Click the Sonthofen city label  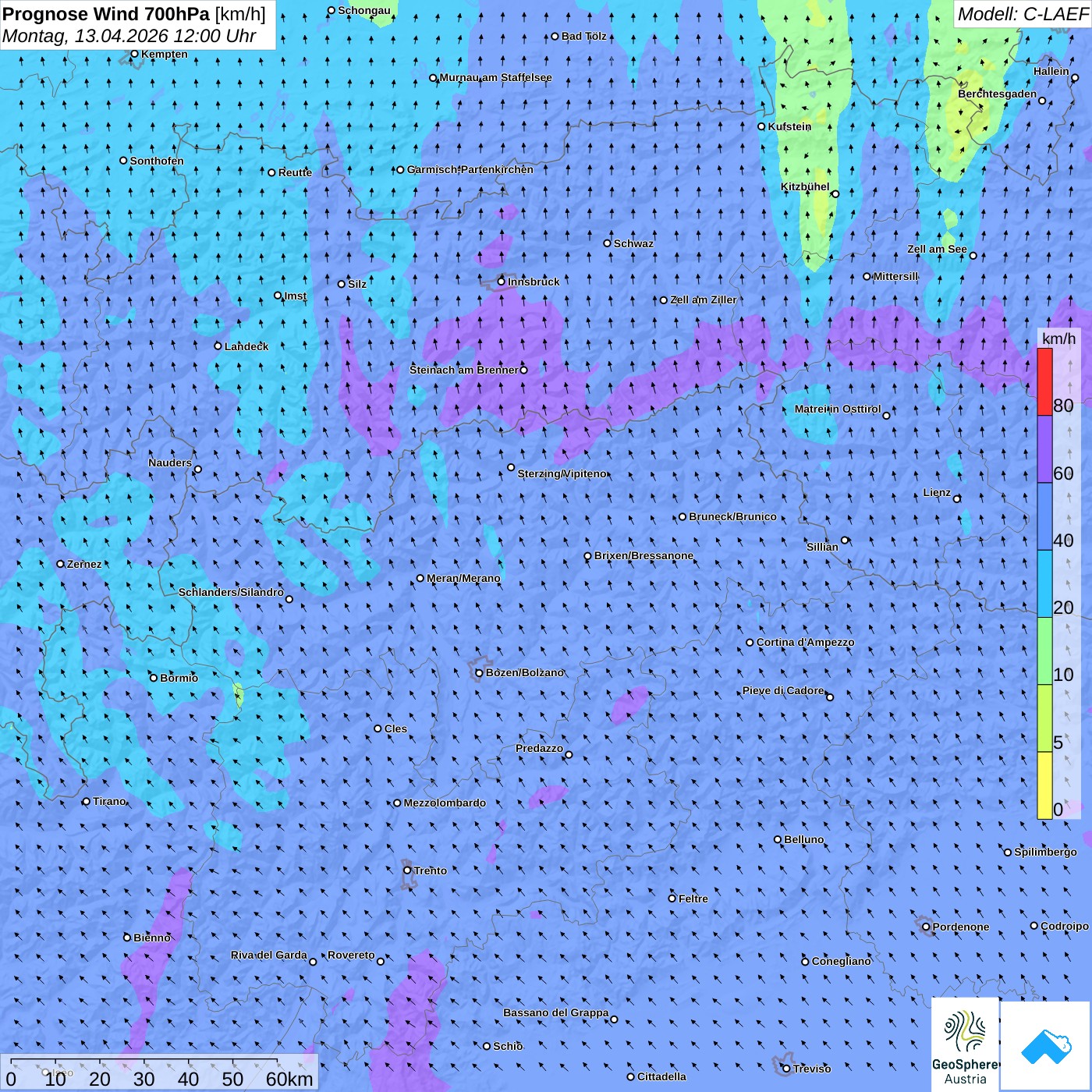coord(157,161)
